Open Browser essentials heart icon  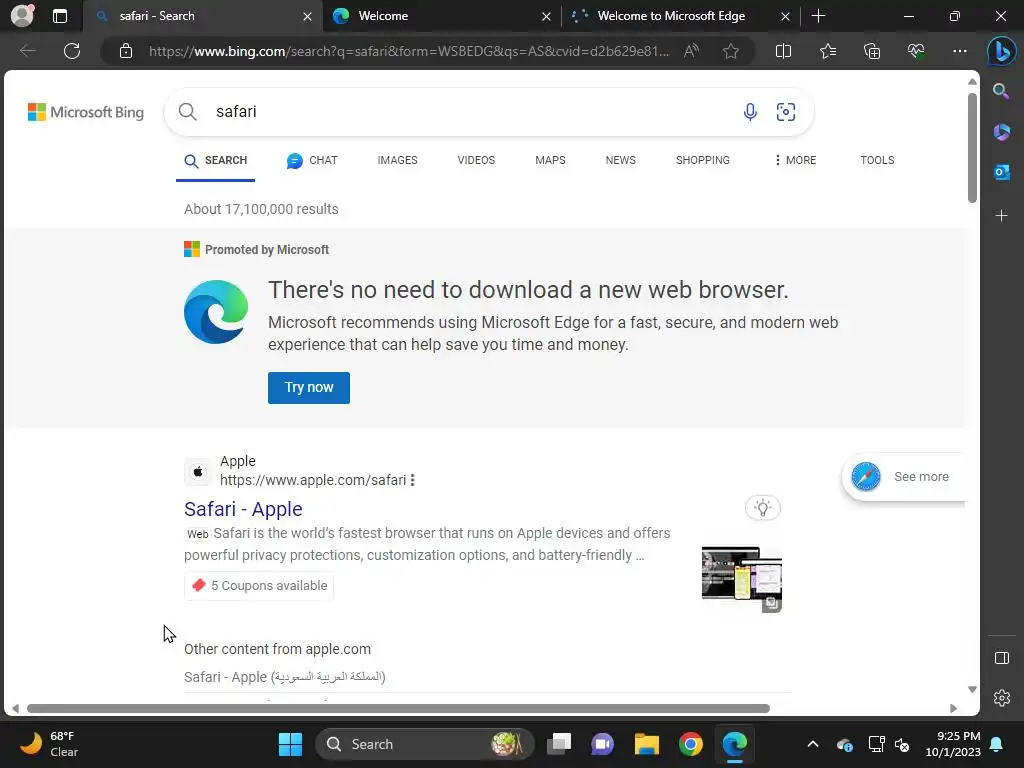916,51
